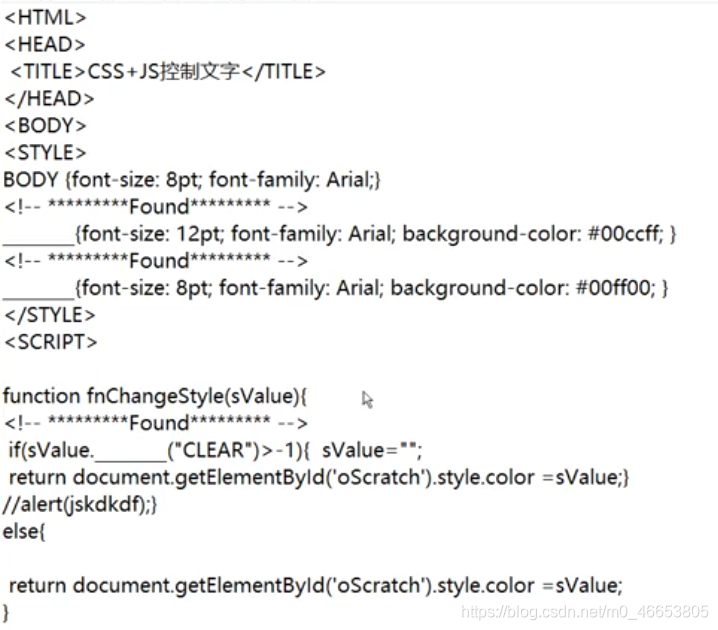Click the <SCRIPT> tag line
The height and width of the screenshot is (630, 718).
[x=50, y=342]
